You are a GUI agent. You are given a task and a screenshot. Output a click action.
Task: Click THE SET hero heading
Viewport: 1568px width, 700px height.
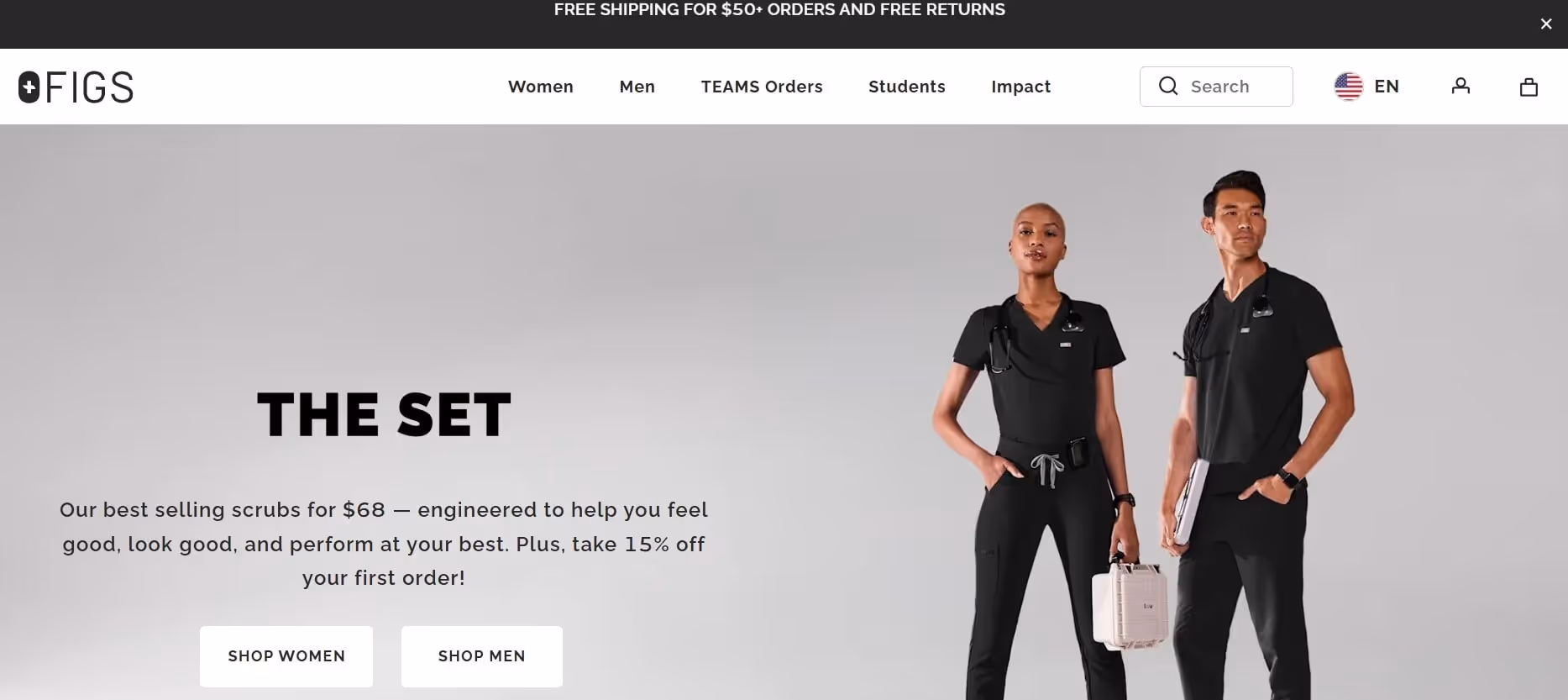coord(384,414)
